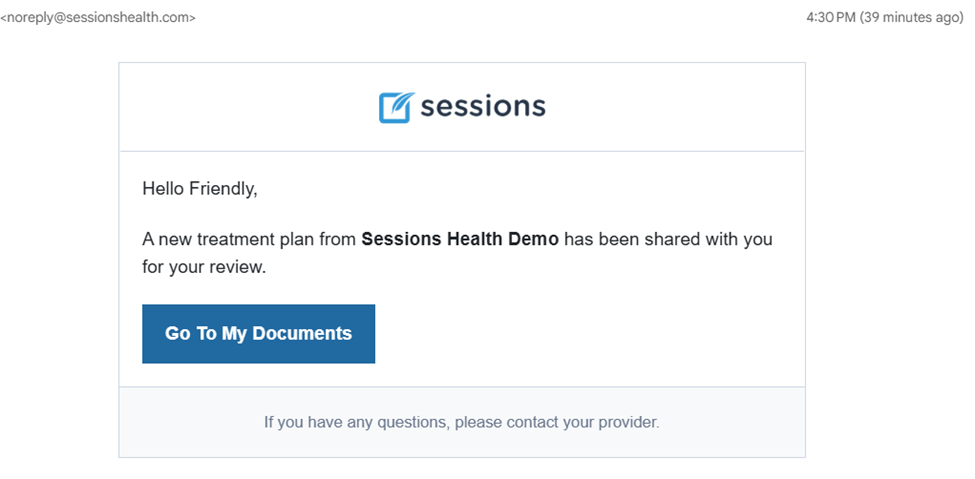The image size is (975, 479).
Task: Click the divider line above the footer
Action: 462,387
